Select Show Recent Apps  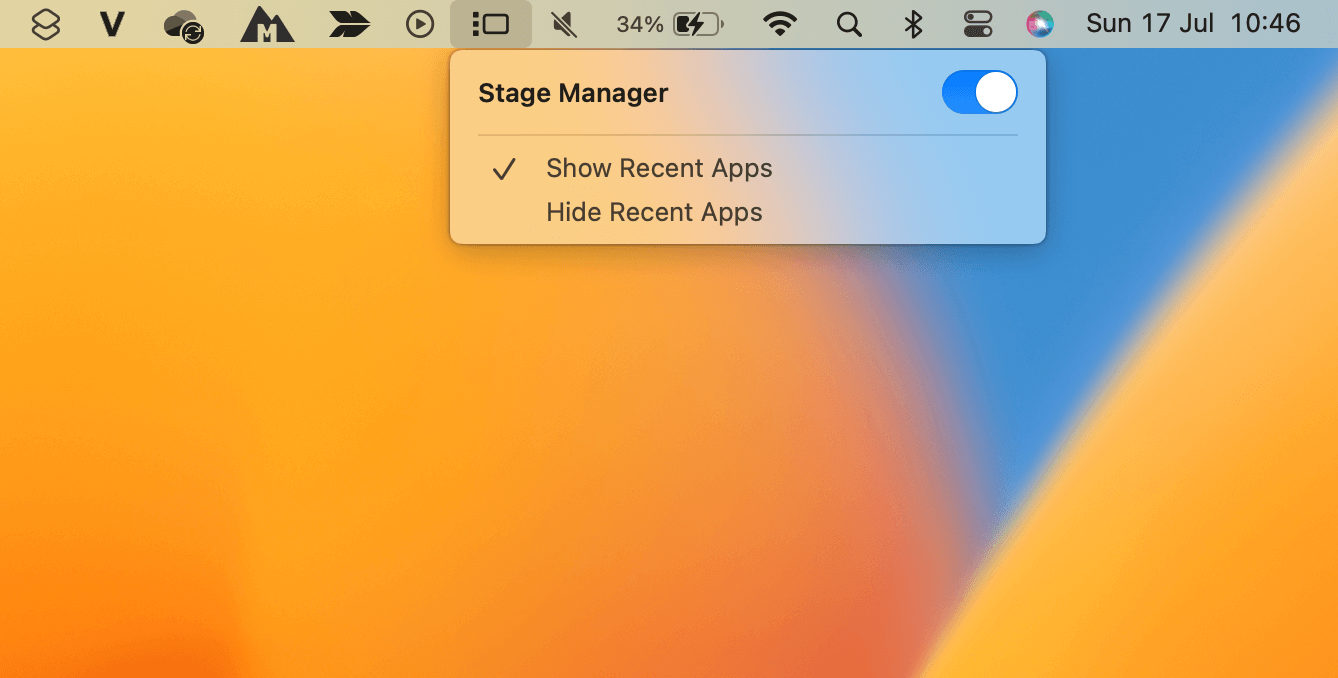659,168
